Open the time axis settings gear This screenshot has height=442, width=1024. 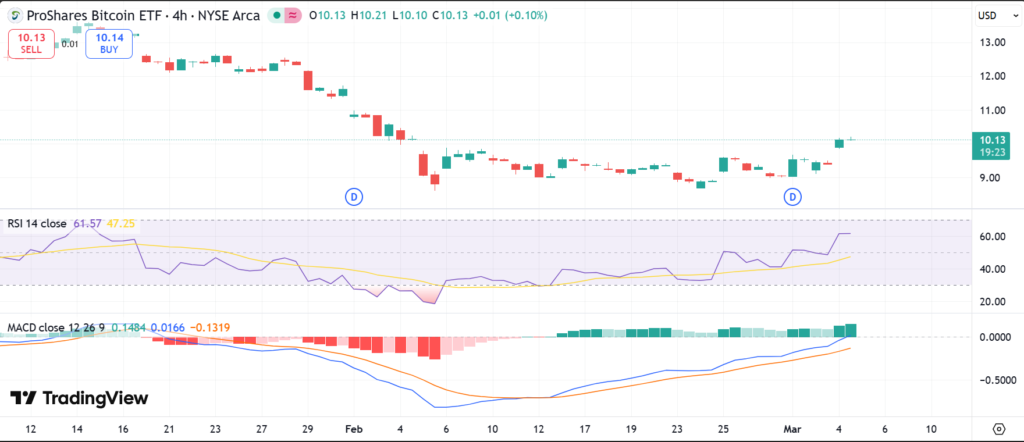click(x=996, y=428)
